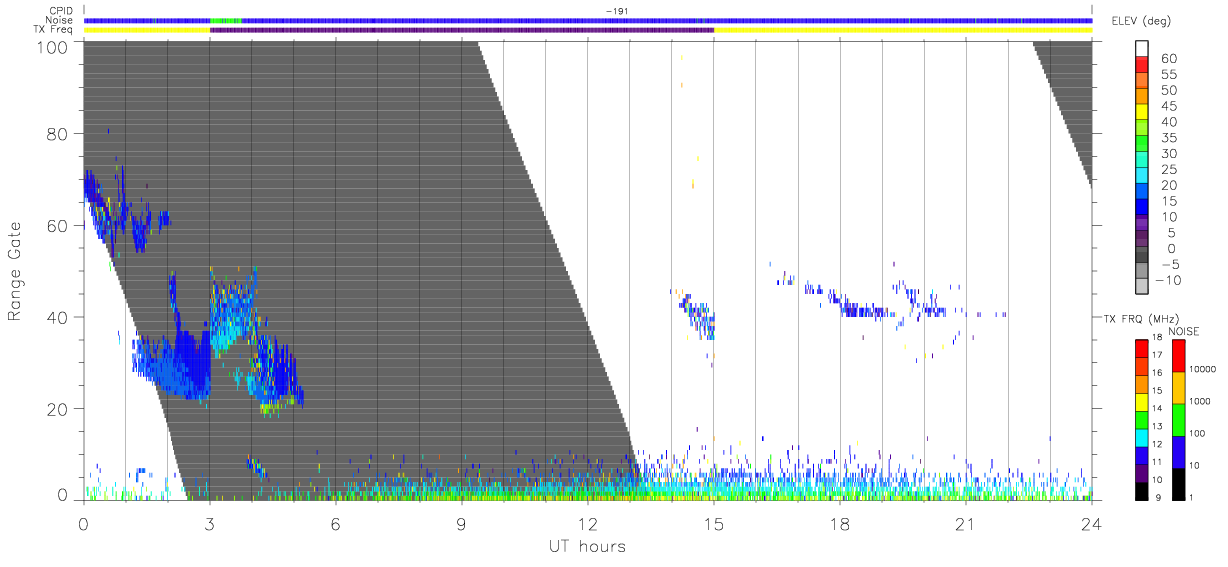Select the 12 tick on UT hours axis
The width and height of the screenshot is (1228, 567).
(x=587, y=525)
